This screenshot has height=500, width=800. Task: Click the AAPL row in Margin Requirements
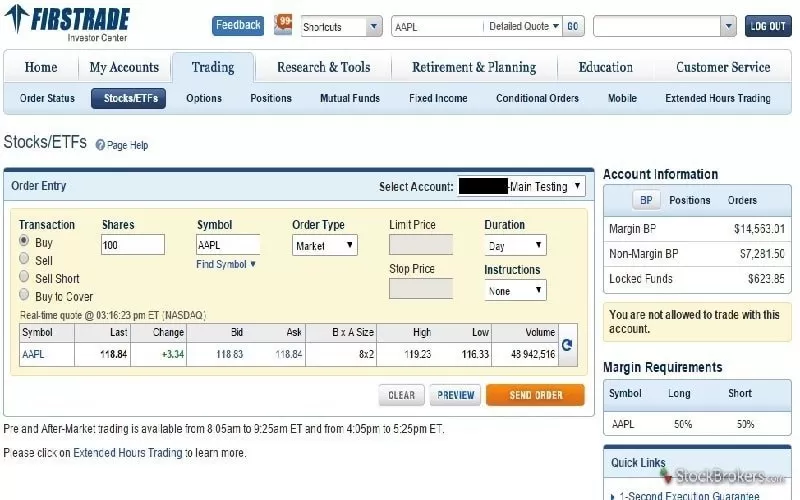pyautogui.click(x=697, y=424)
